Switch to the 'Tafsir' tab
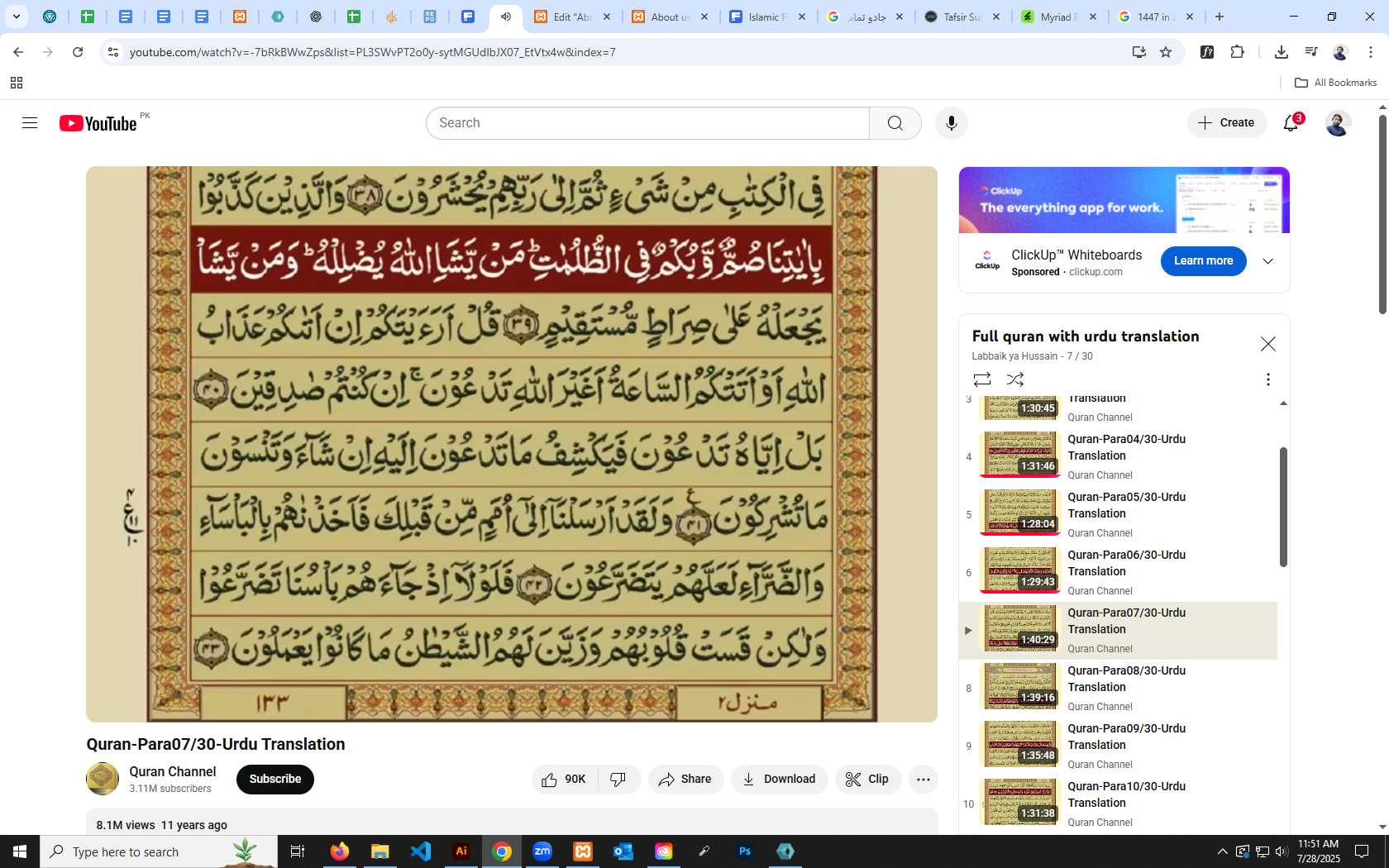This screenshot has height=868, width=1389. (x=962, y=17)
